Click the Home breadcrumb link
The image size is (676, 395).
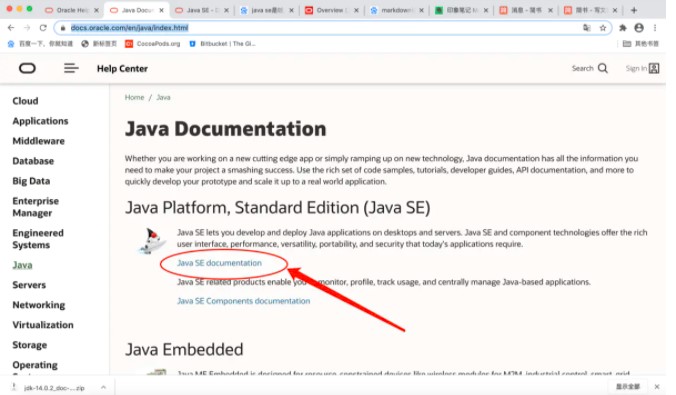[135, 97]
